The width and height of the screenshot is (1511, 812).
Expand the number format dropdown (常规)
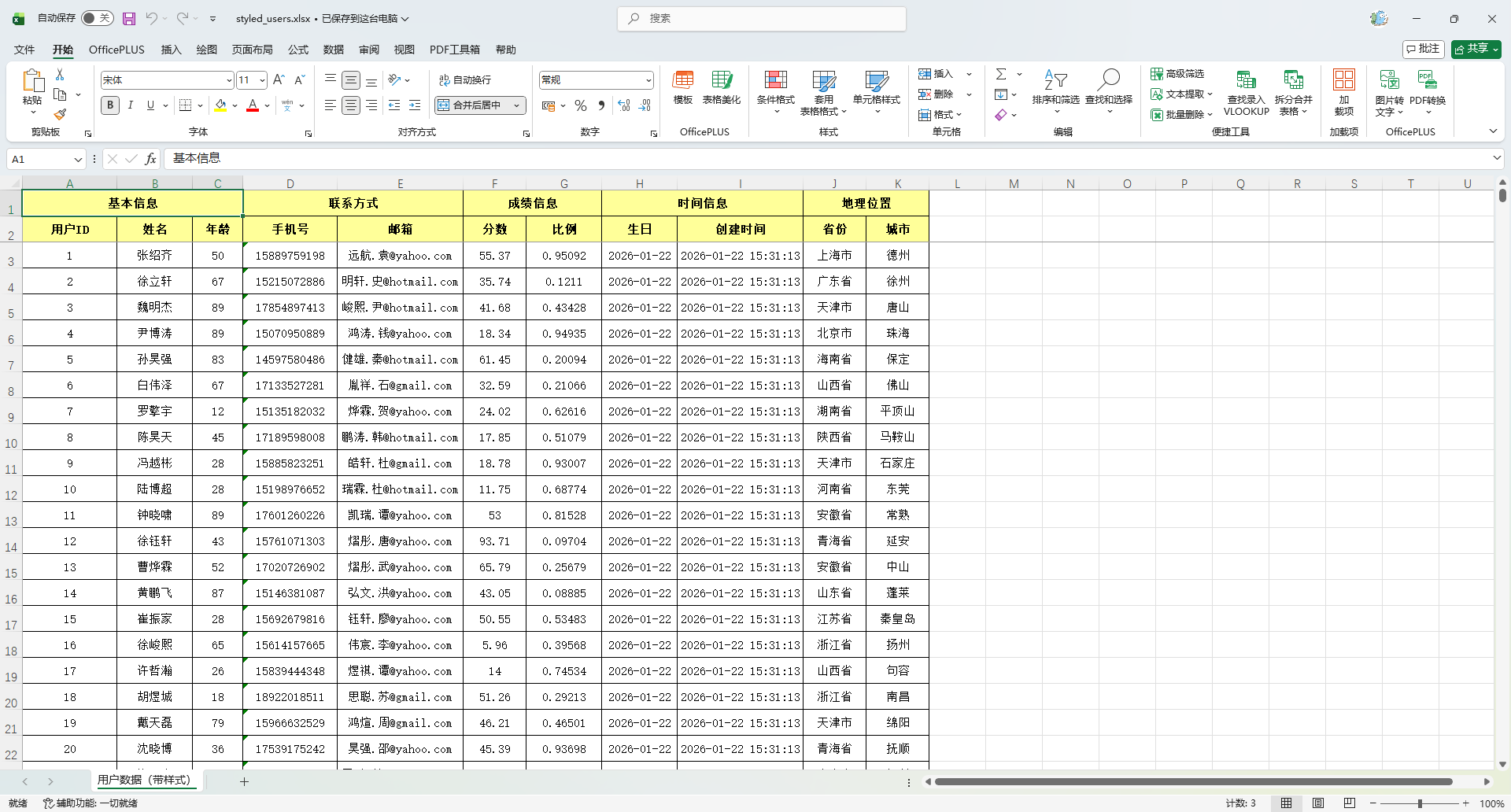pyautogui.click(x=648, y=80)
